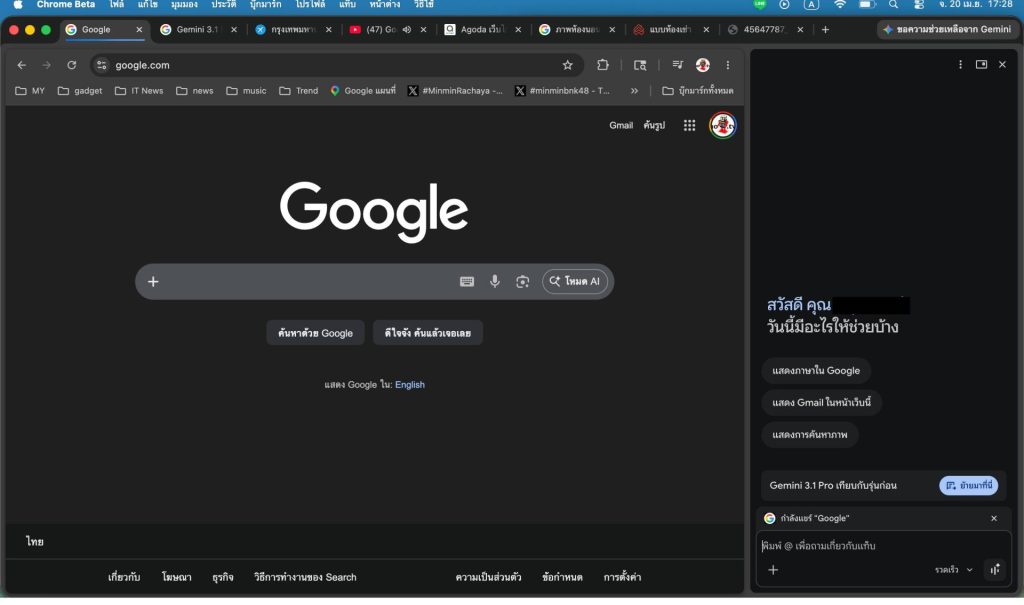Expand the hidden bookmarks overflow chevron
Screen dimensions: 1024x605
tap(634, 91)
